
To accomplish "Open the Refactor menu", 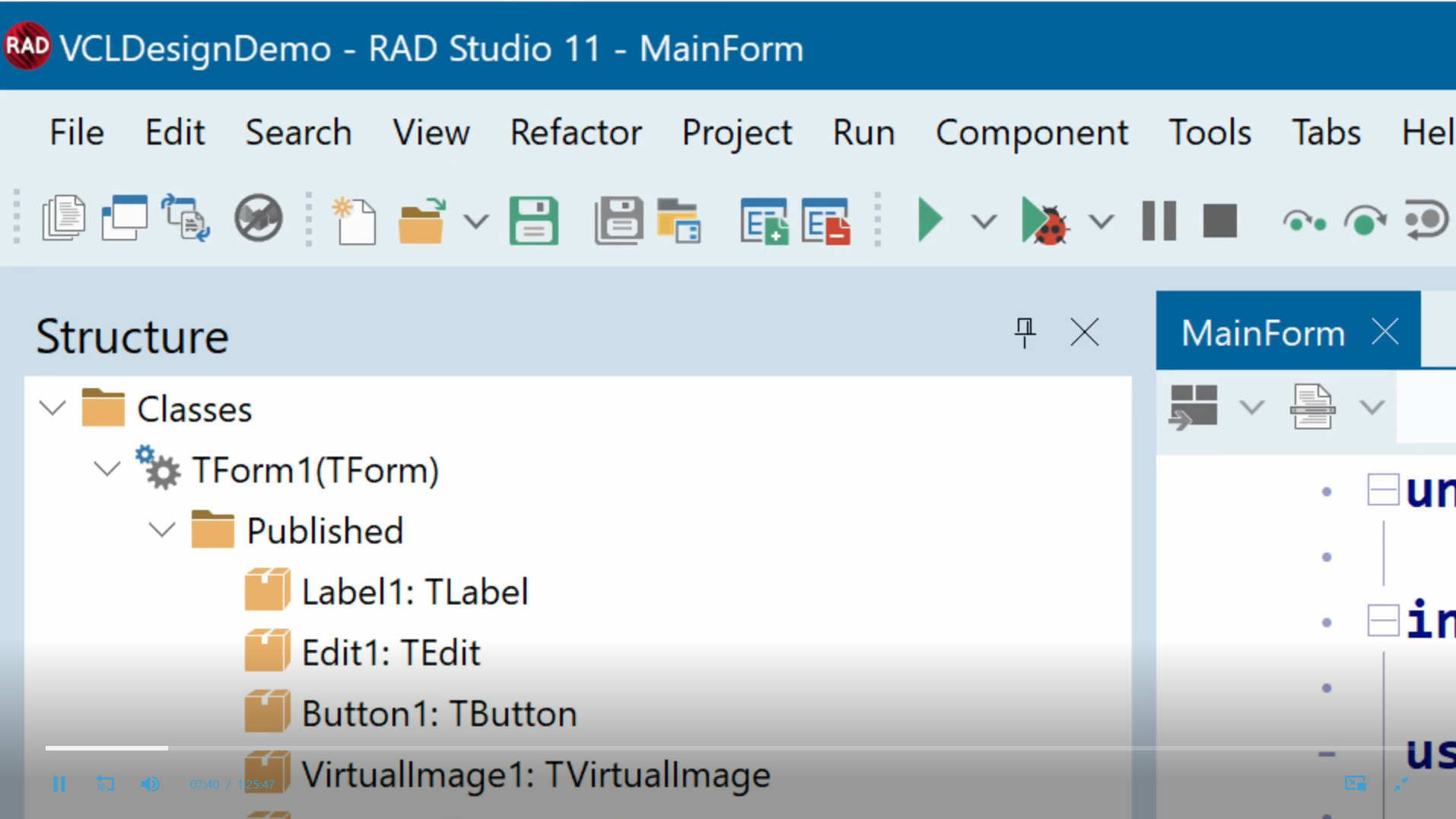I will (x=576, y=133).
